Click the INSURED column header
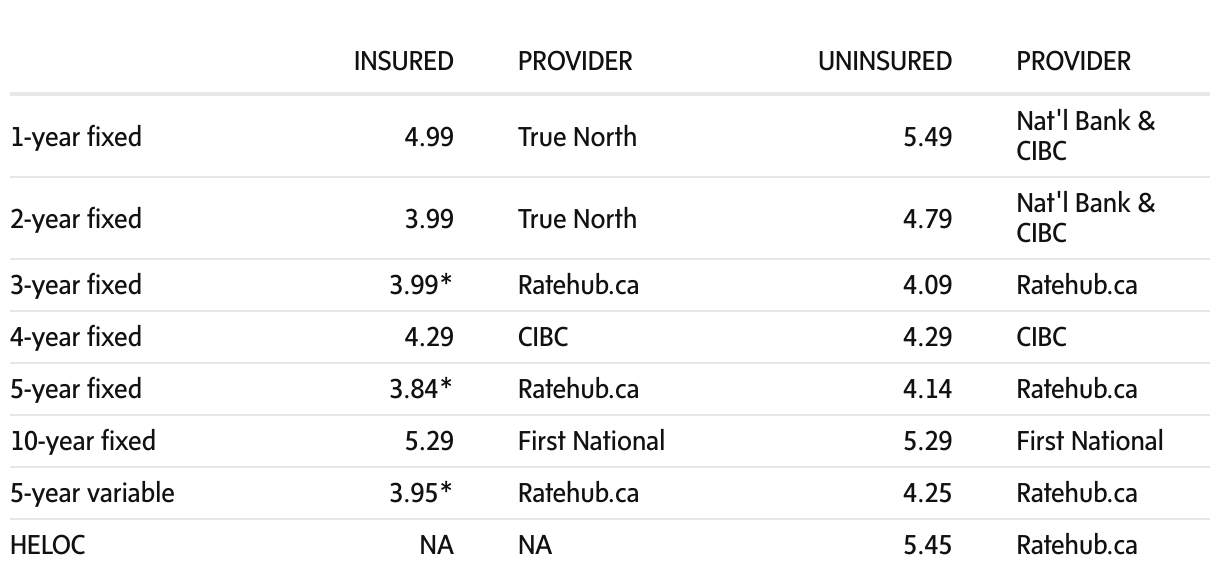 pos(403,61)
